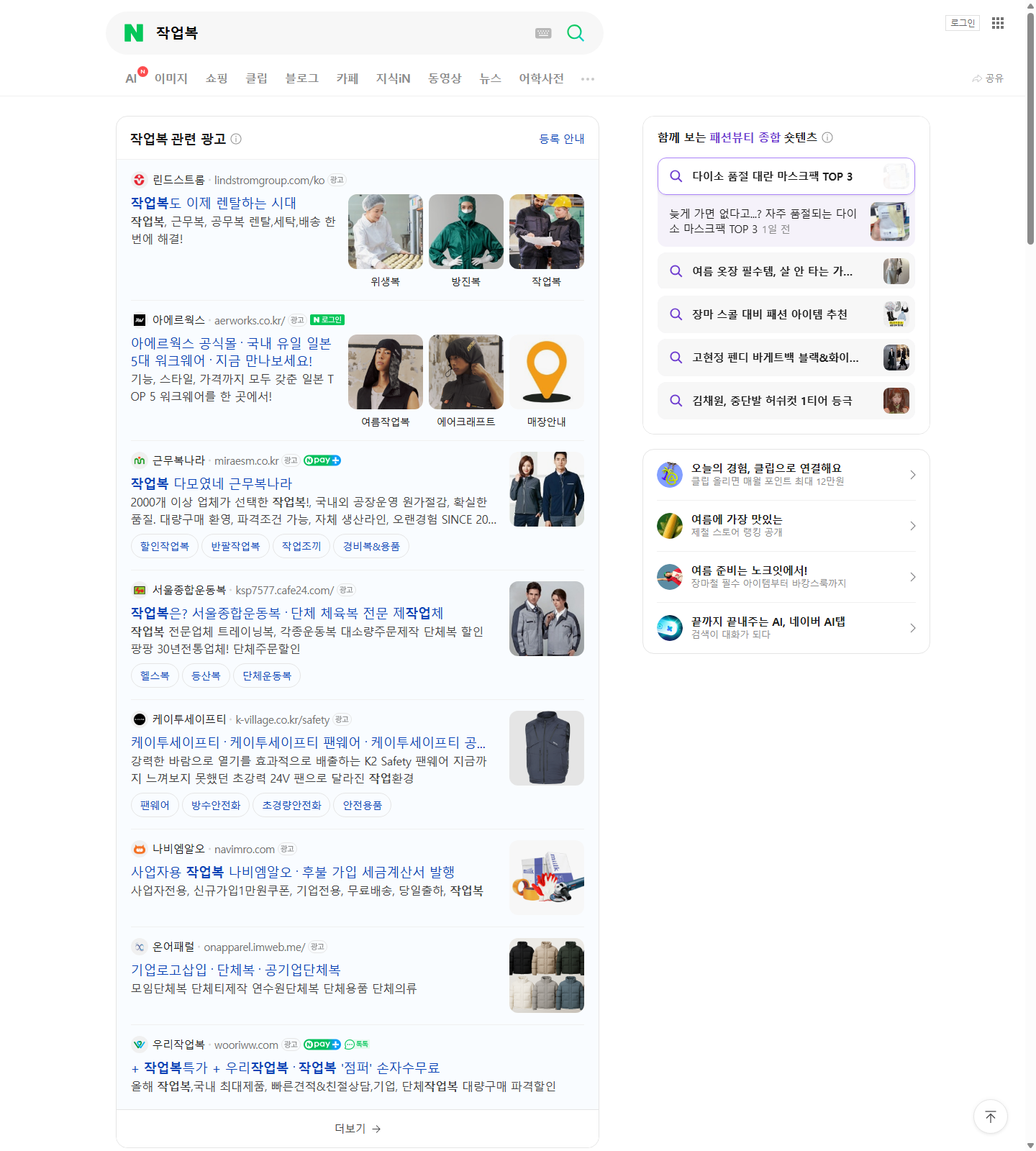Click the N 로그인 badge on 아에르웍스
The image size is (1036, 1151).
point(327,320)
